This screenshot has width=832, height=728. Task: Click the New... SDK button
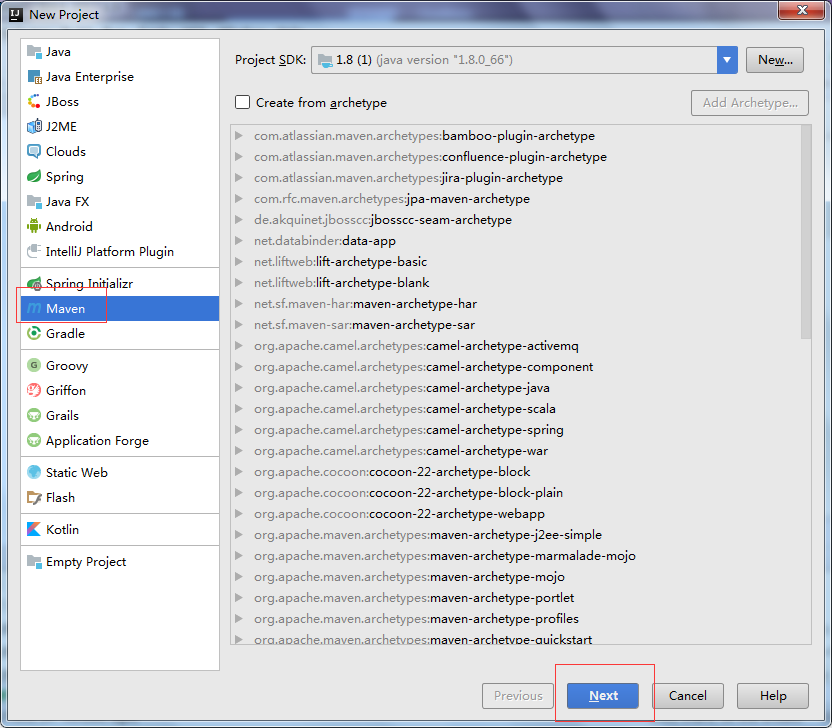775,60
